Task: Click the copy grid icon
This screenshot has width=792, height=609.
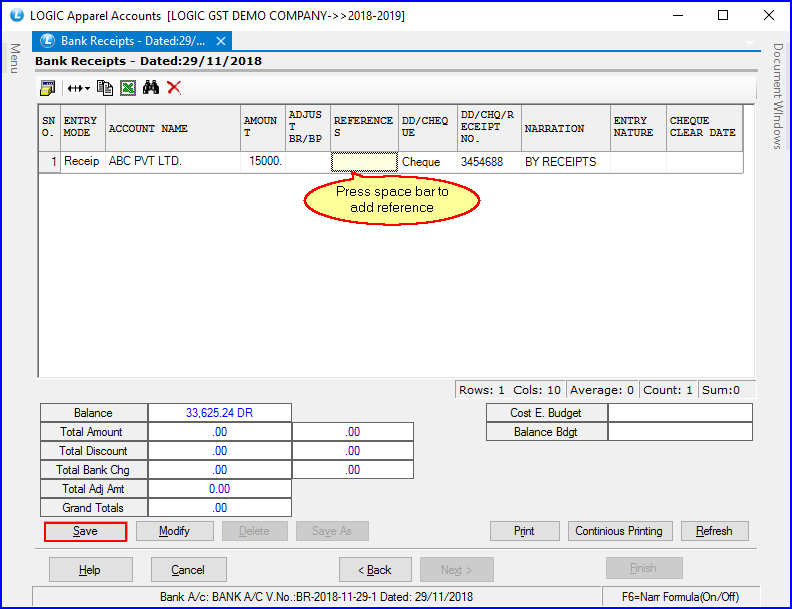Action: tap(105, 88)
